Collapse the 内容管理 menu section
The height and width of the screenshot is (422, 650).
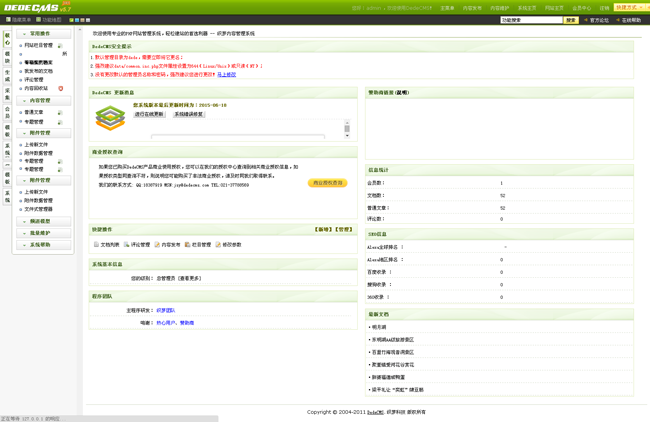[x=44, y=101]
